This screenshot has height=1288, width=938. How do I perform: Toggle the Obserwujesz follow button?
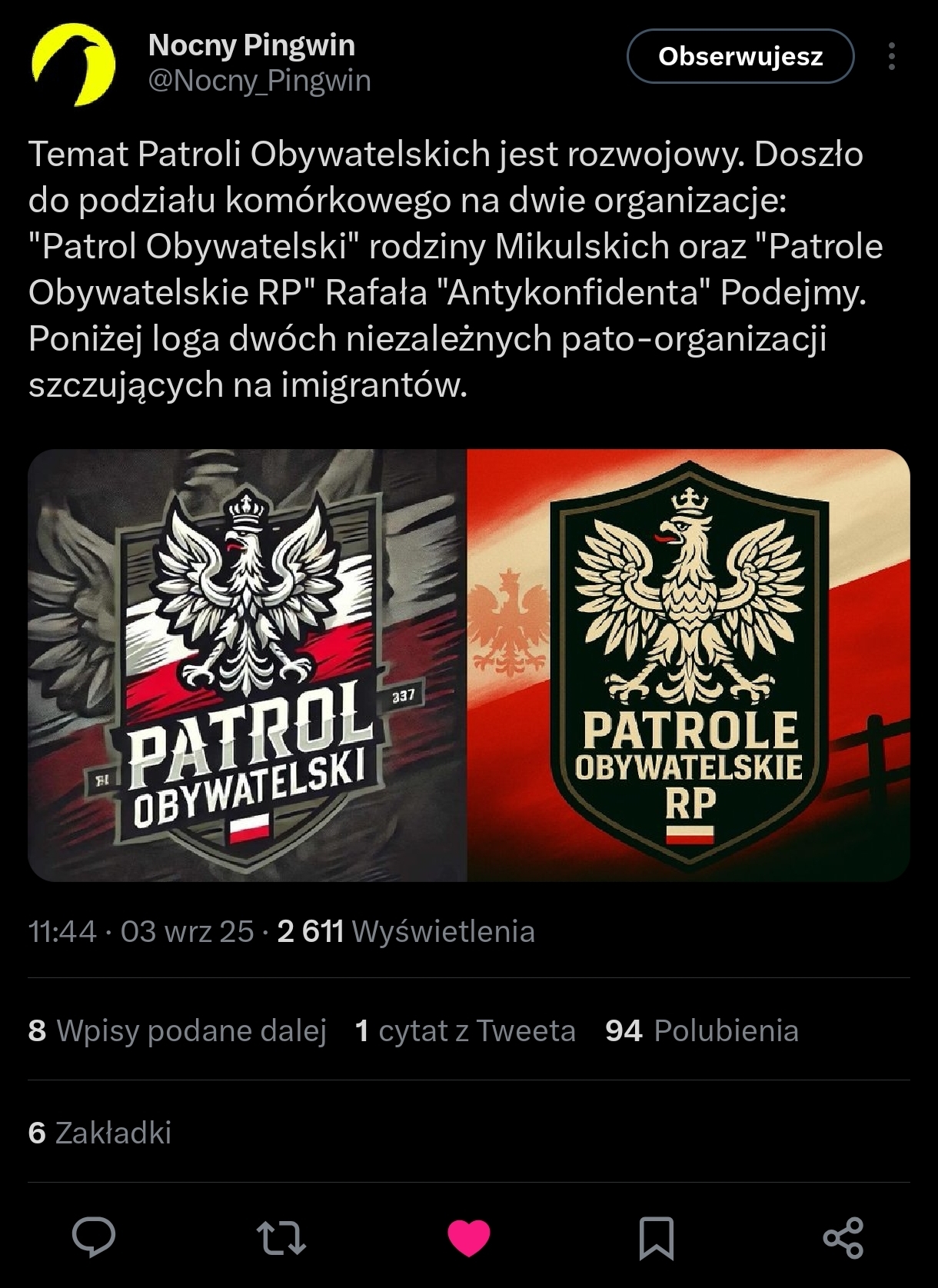(x=740, y=56)
